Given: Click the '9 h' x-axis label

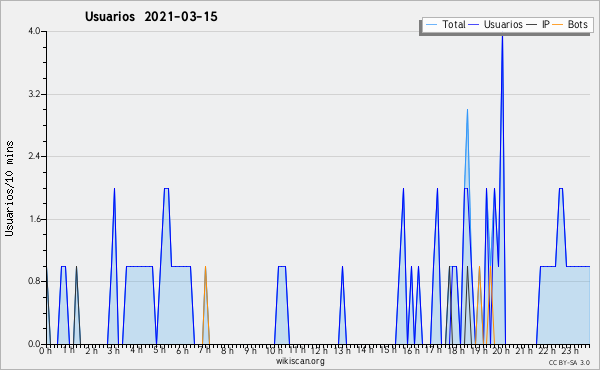Looking at the screenshot, I should [x=250, y=351].
